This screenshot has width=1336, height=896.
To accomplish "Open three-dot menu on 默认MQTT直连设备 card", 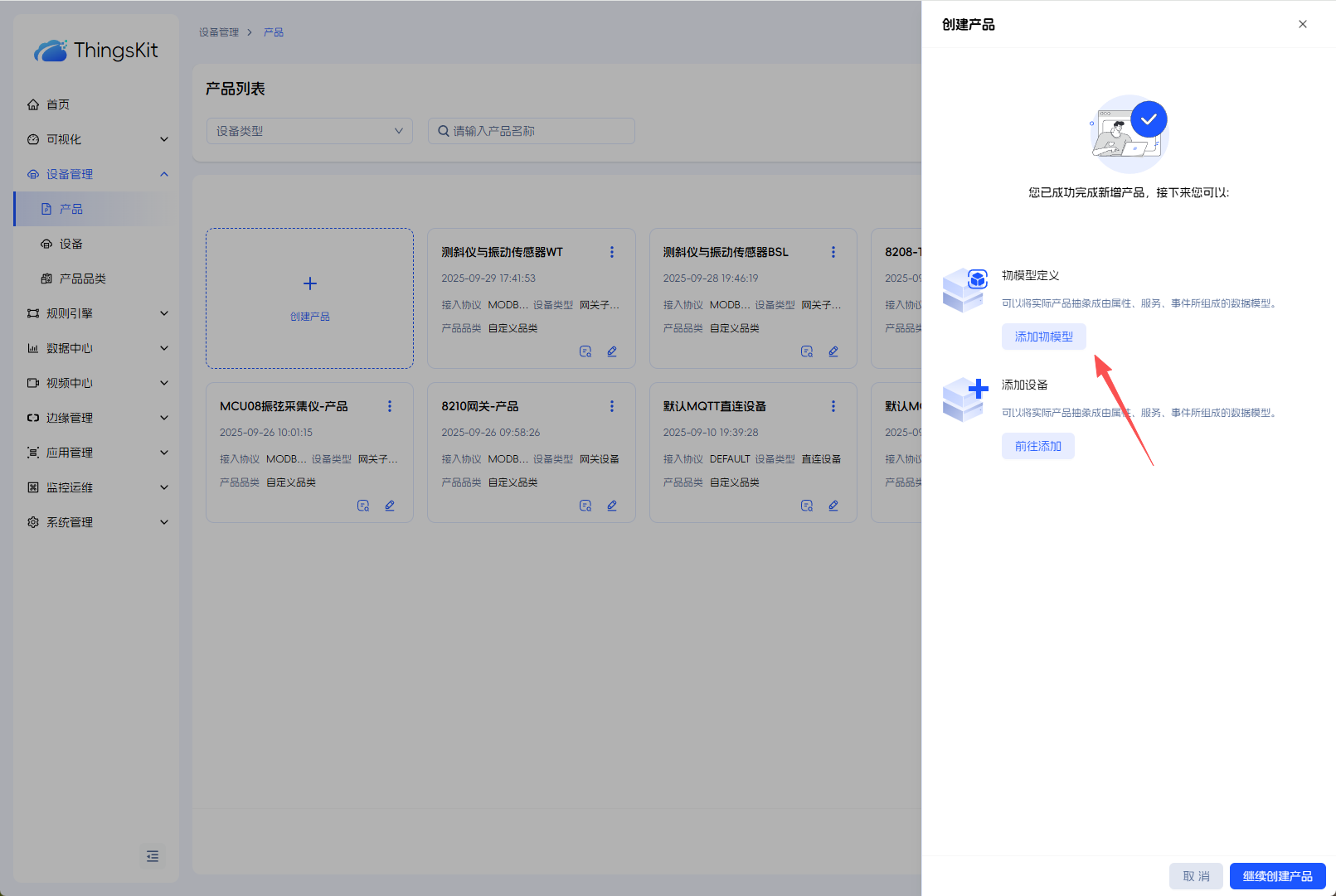I will [833, 406].
